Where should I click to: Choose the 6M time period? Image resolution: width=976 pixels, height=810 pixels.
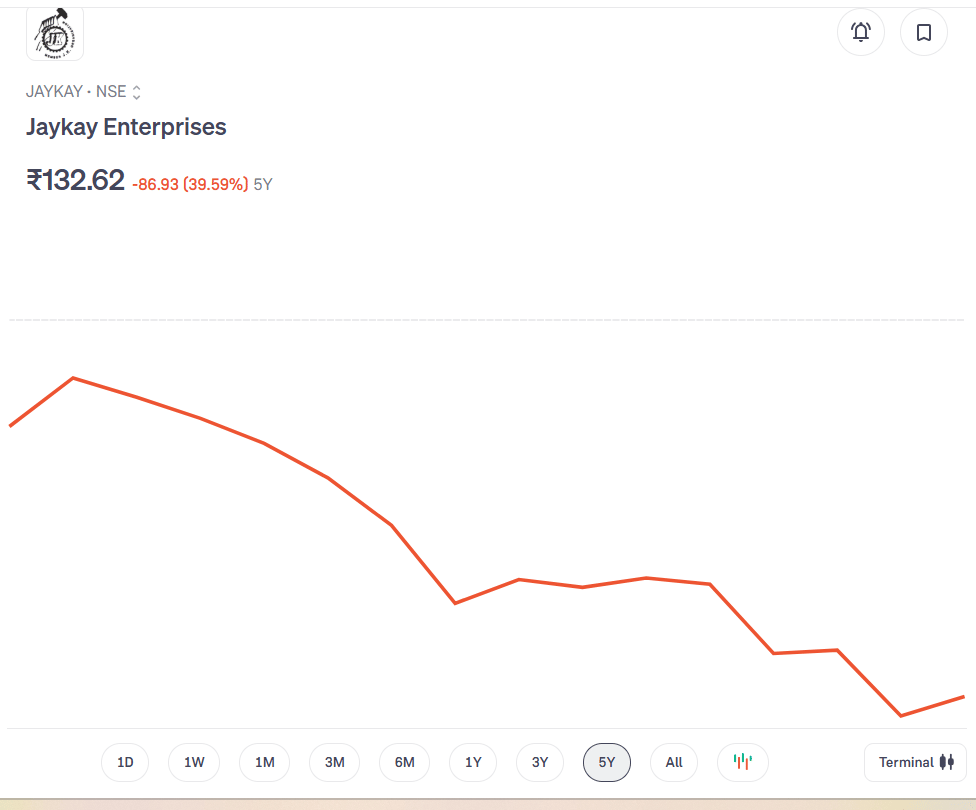(x=404, y=762)
